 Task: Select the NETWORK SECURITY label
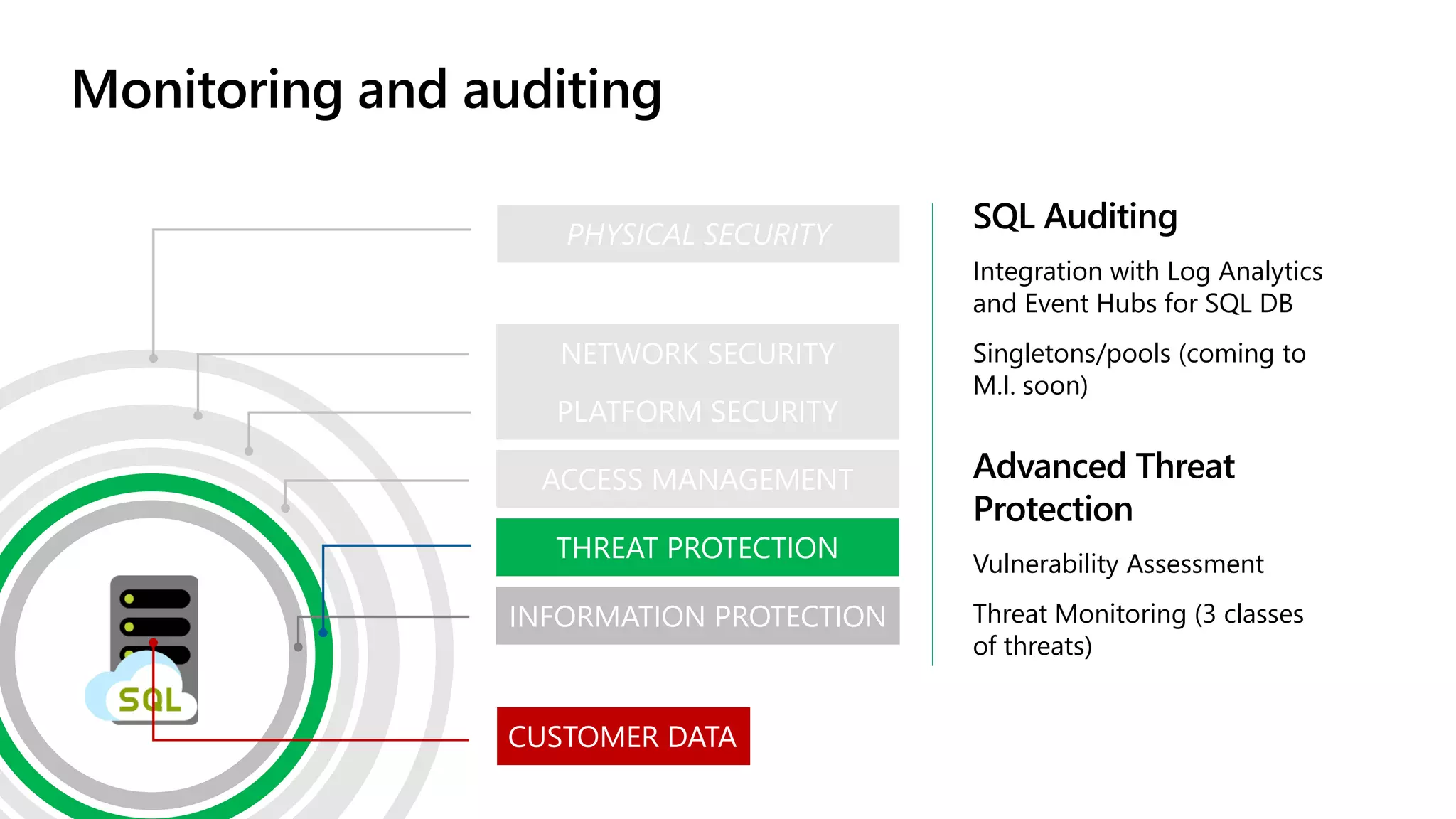click(697, 354)
